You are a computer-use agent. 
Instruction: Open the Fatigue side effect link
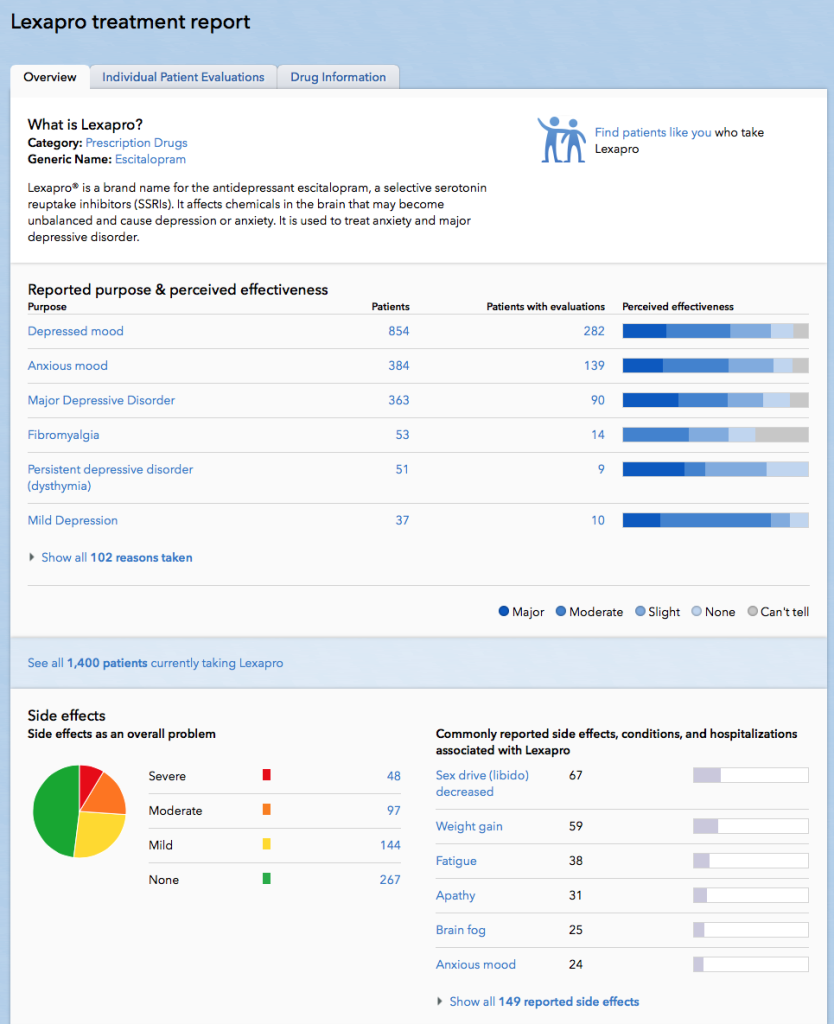tap(456, 861)
